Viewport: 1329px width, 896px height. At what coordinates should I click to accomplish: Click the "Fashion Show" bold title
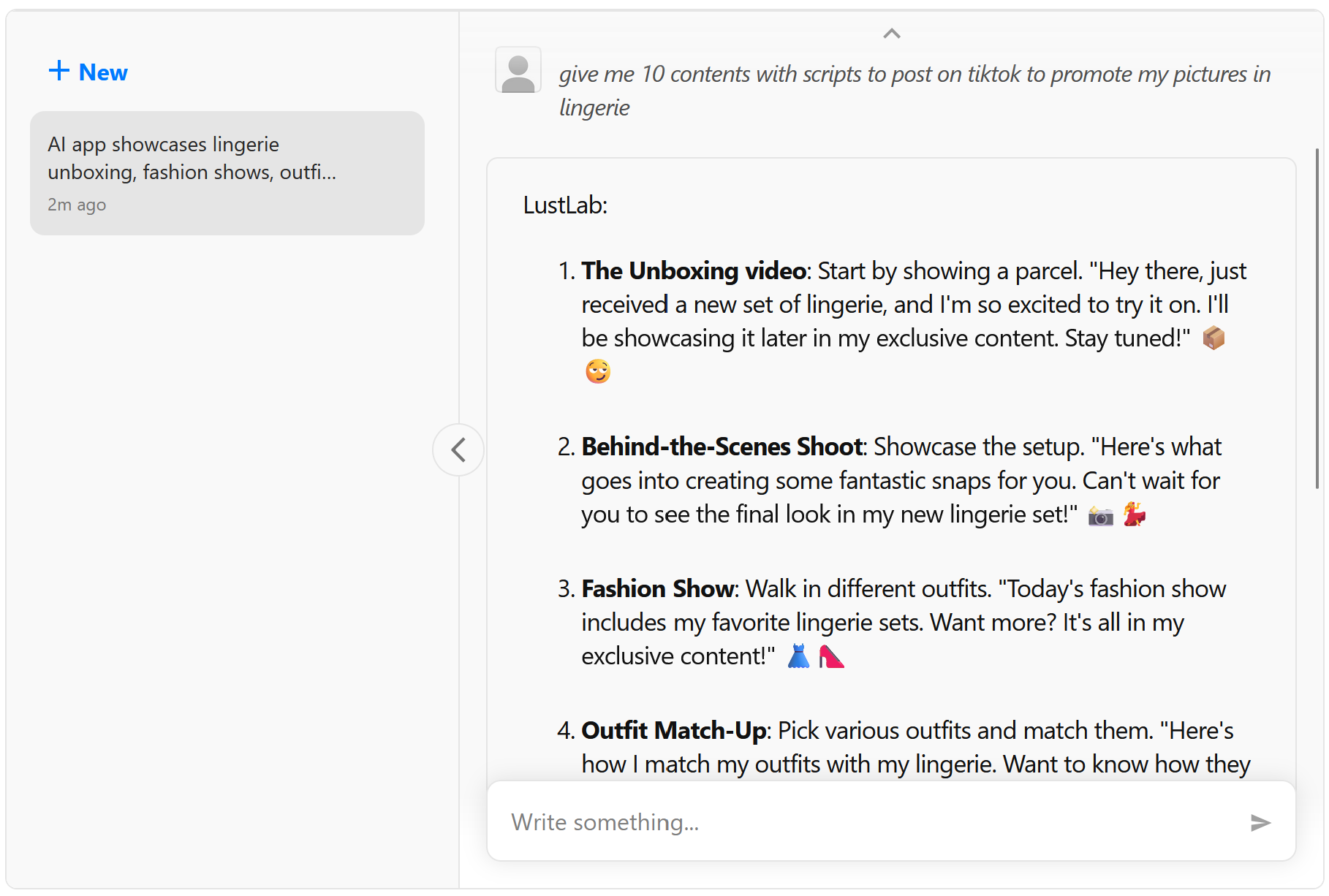point(658,589)
